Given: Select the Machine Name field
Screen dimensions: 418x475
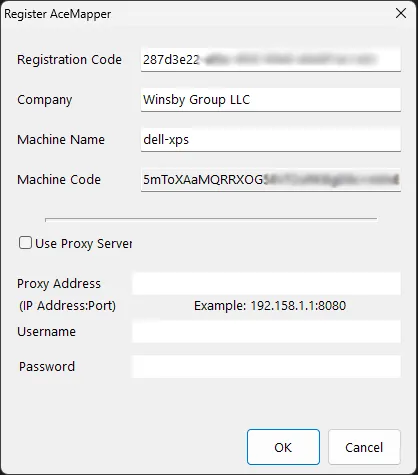Looking at the screenshot, I should 271,140.
